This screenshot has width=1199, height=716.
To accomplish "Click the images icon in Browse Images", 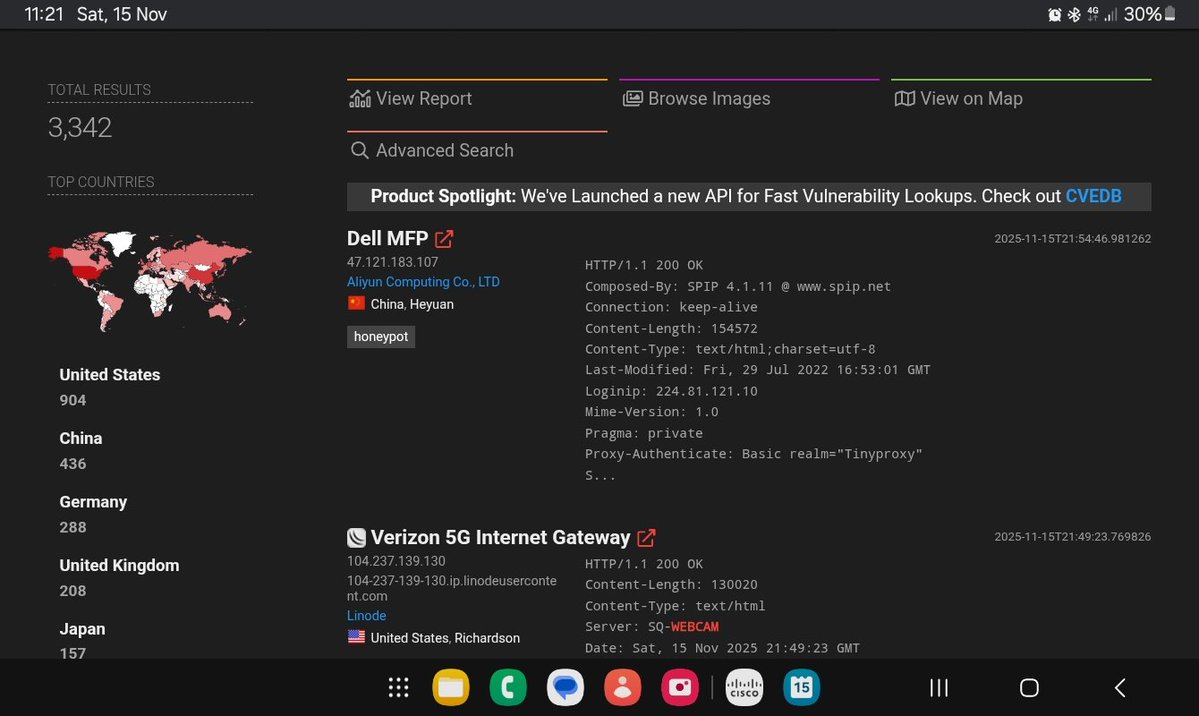I will (632, 99).
